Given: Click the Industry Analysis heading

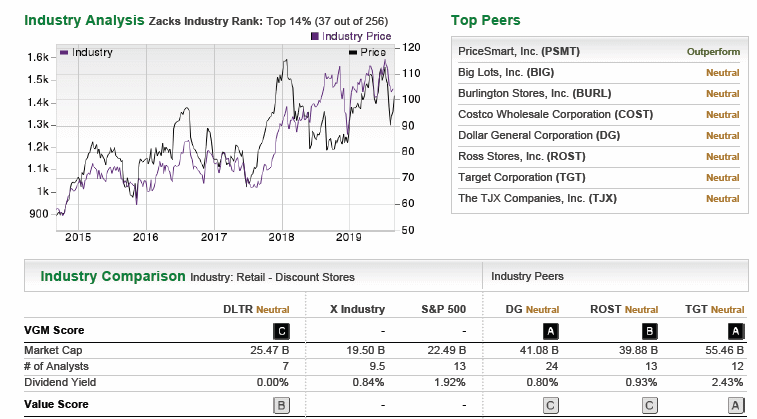Looking at the screenshot, I should (84, 20).
